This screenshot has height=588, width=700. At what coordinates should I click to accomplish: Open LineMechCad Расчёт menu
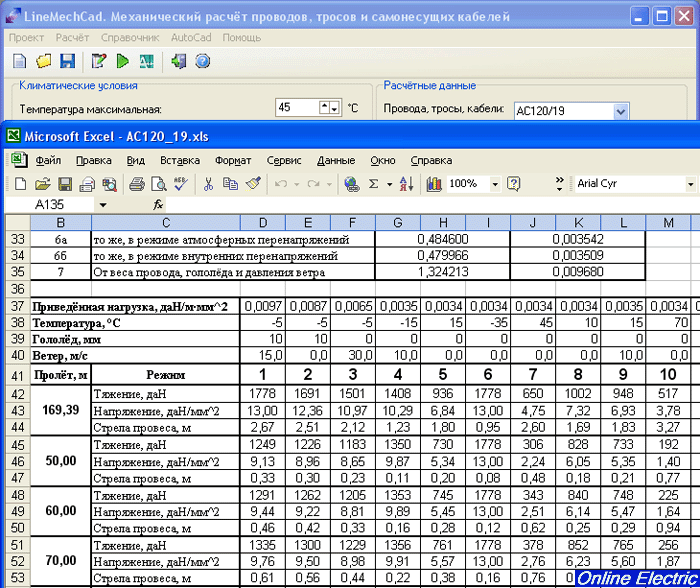pyautogui.click(x=72, y=38)
